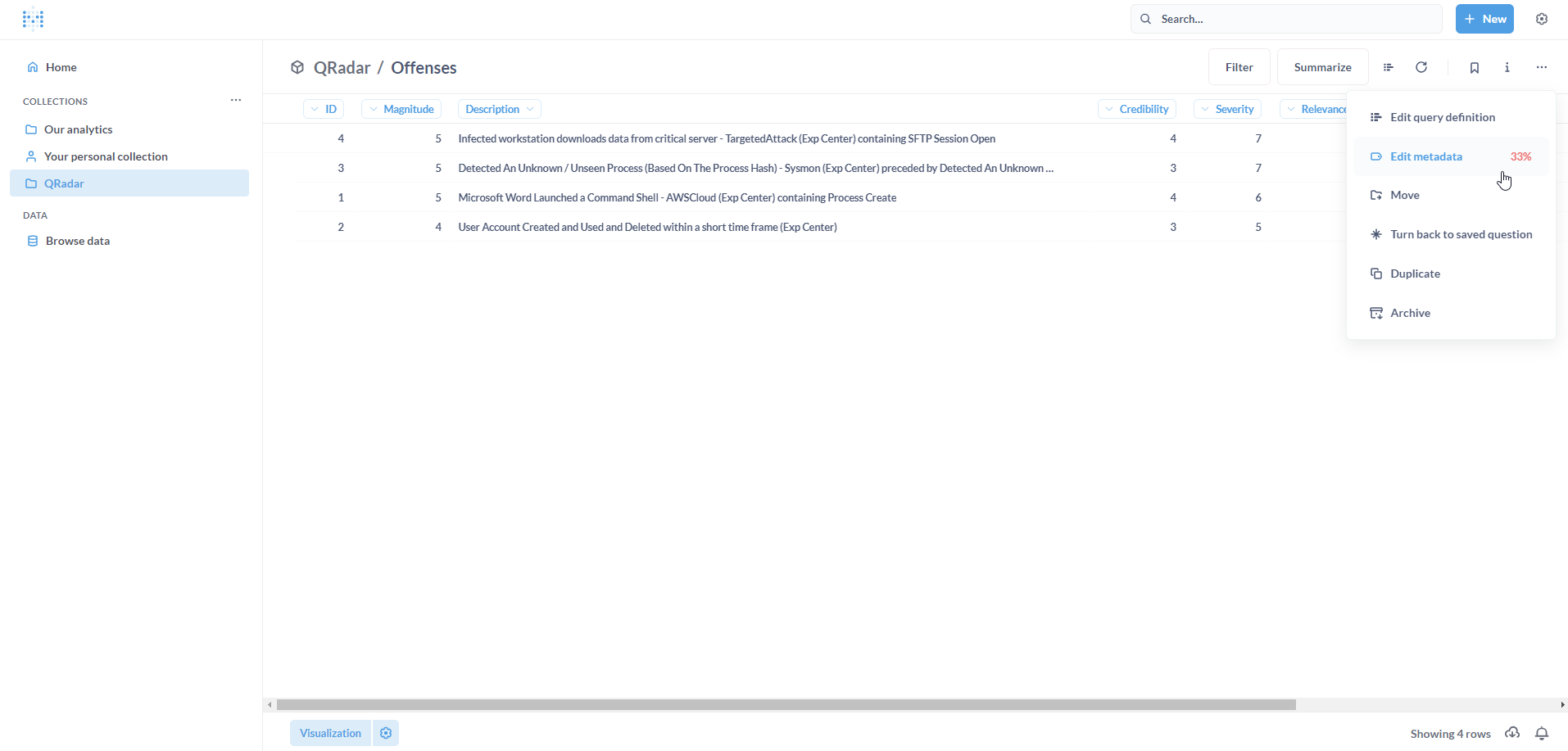Open Relevance column header dropdown
1568x751 pixels.
tap(1314, 109)
